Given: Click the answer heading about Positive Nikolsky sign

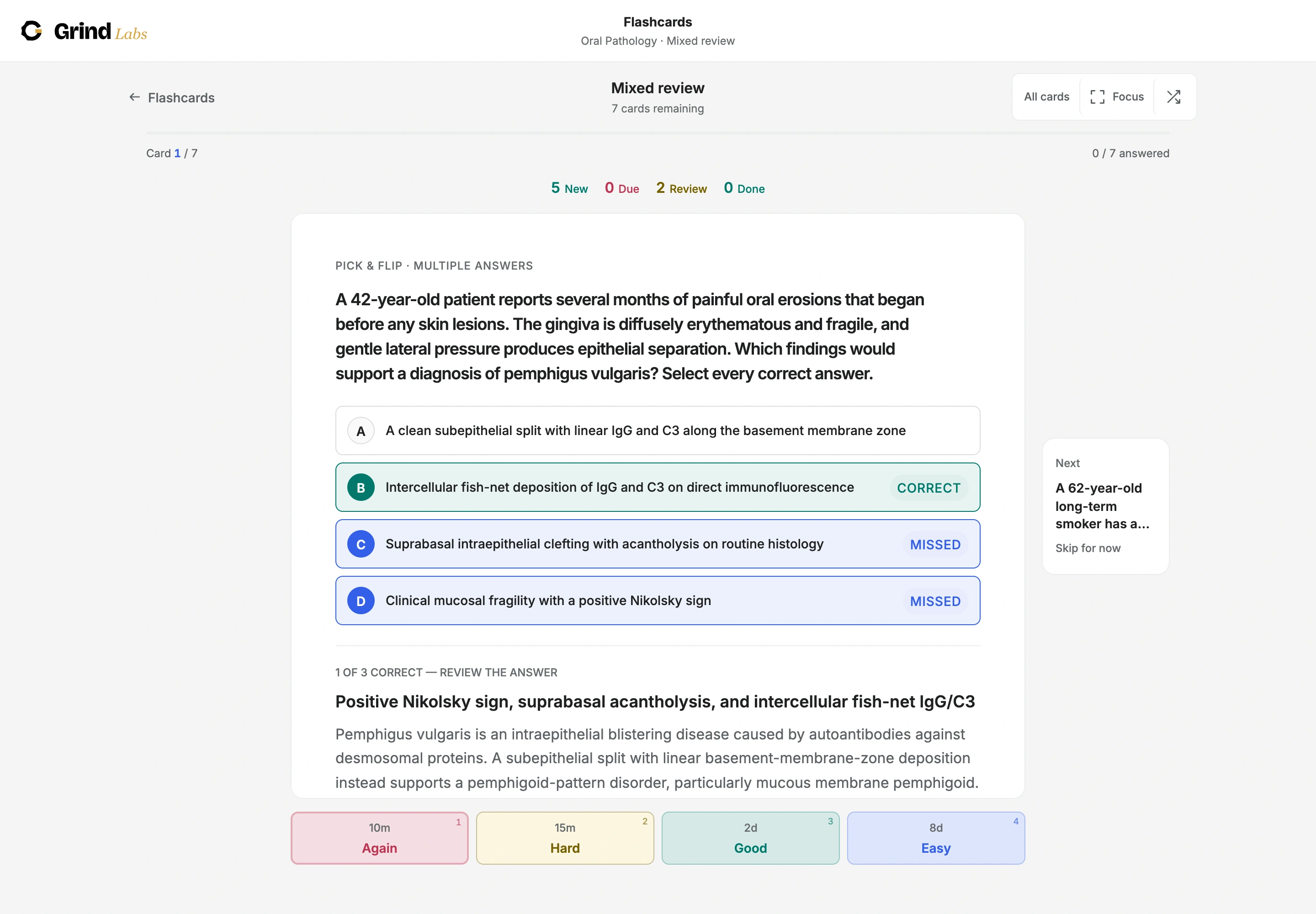Looking at the screenshot, I should pyautogui.click(x=655, y=702).
